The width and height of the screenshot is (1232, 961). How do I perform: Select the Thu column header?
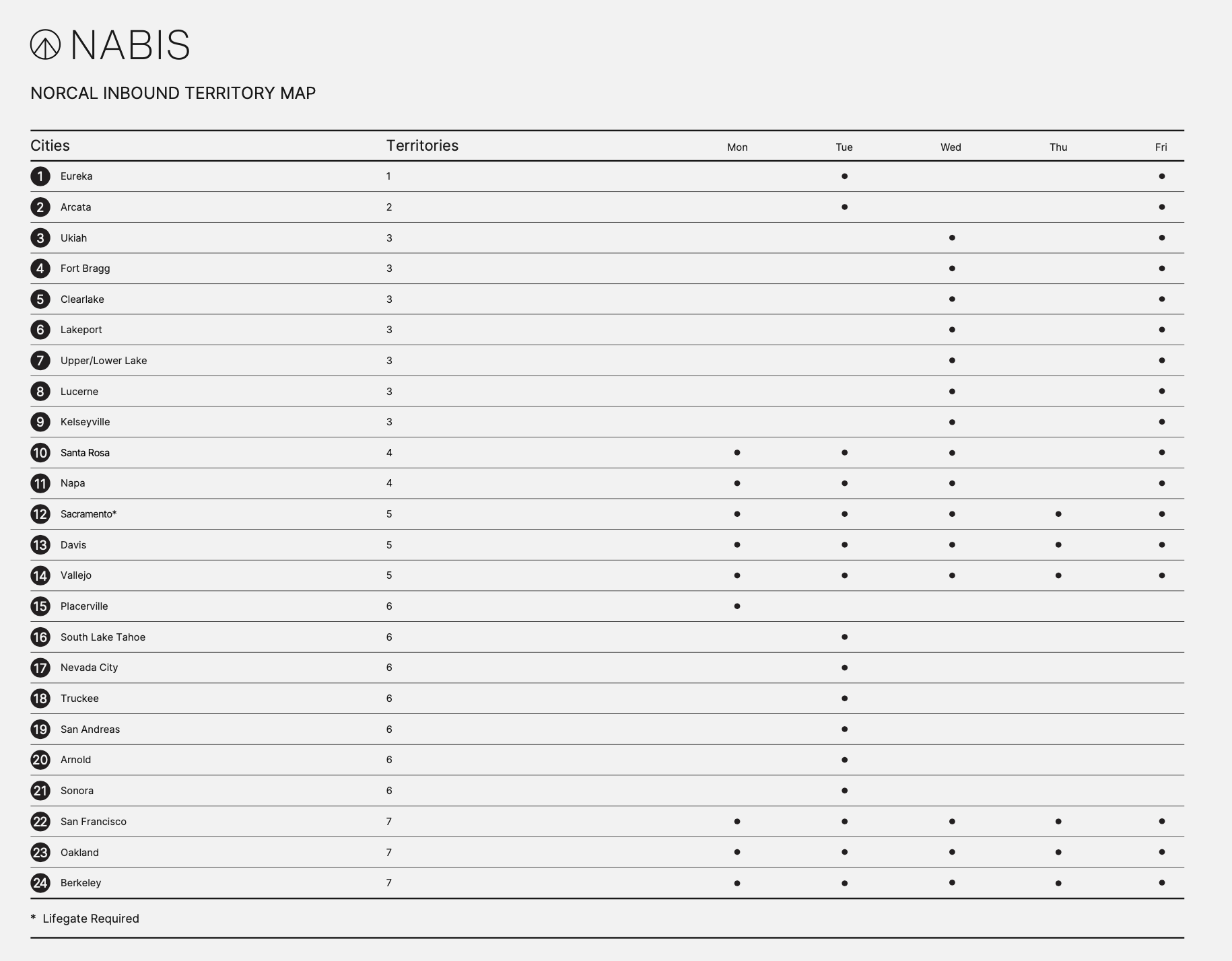pos(1058,147)
